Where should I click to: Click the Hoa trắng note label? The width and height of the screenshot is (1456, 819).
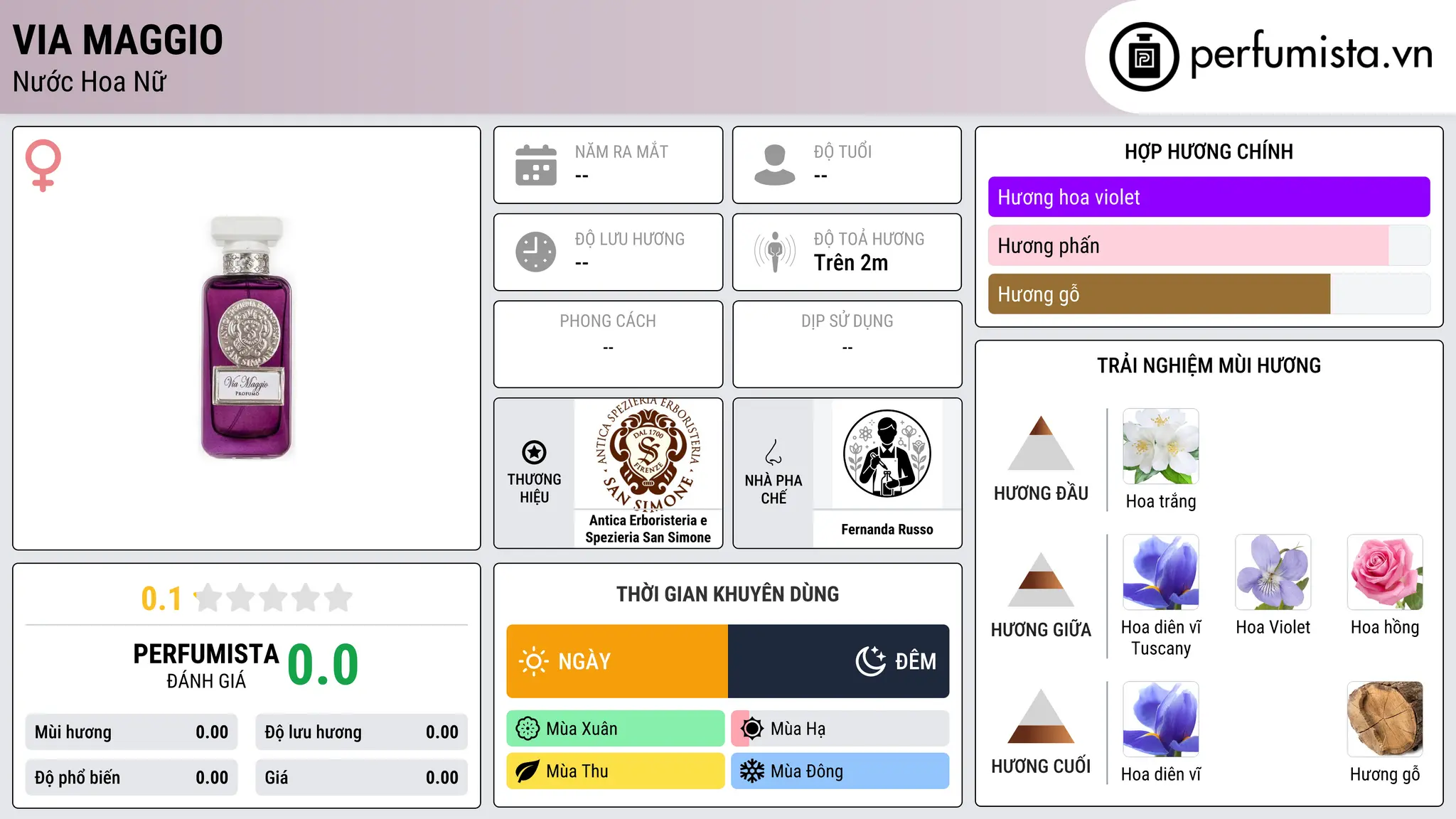tap(1161, 501)
